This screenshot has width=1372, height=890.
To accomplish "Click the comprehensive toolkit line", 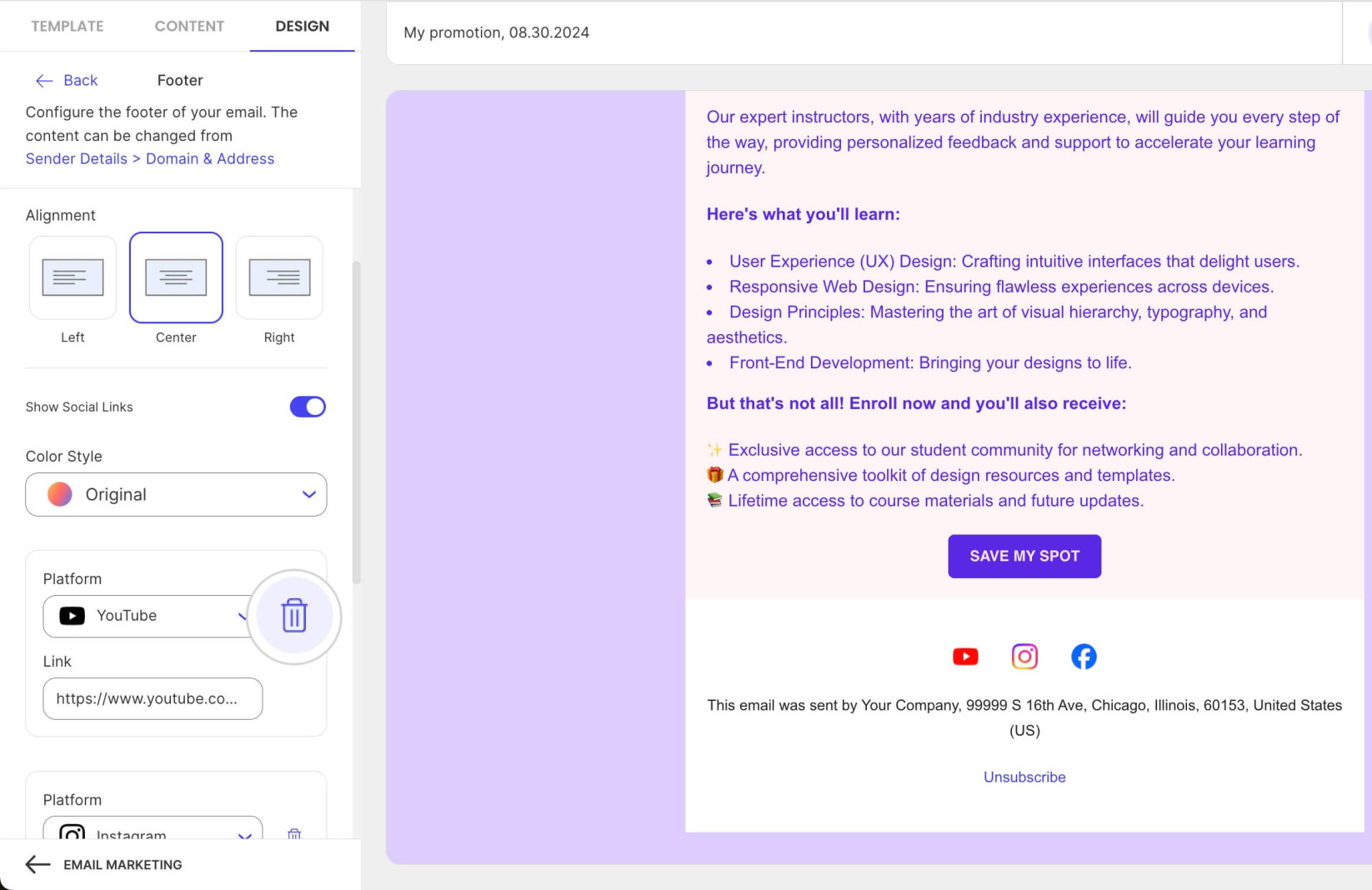I will click(x=941, y=475).
